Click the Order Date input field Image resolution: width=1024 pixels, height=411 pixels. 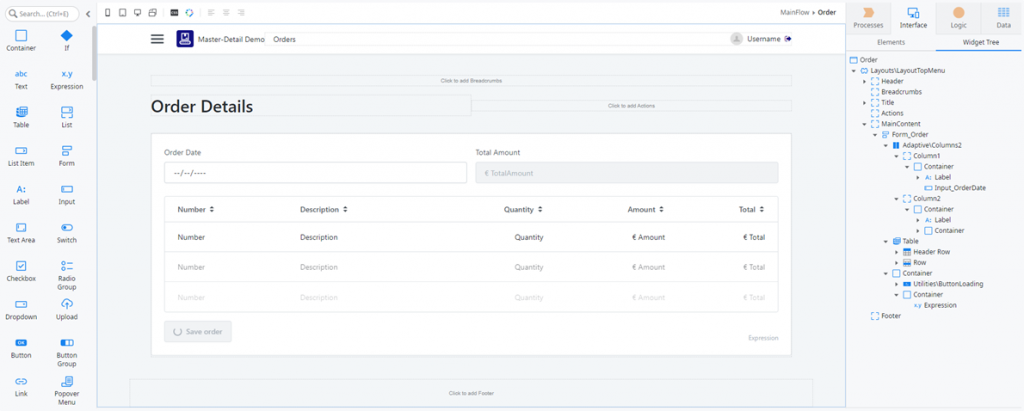click(x=315, y=173)
